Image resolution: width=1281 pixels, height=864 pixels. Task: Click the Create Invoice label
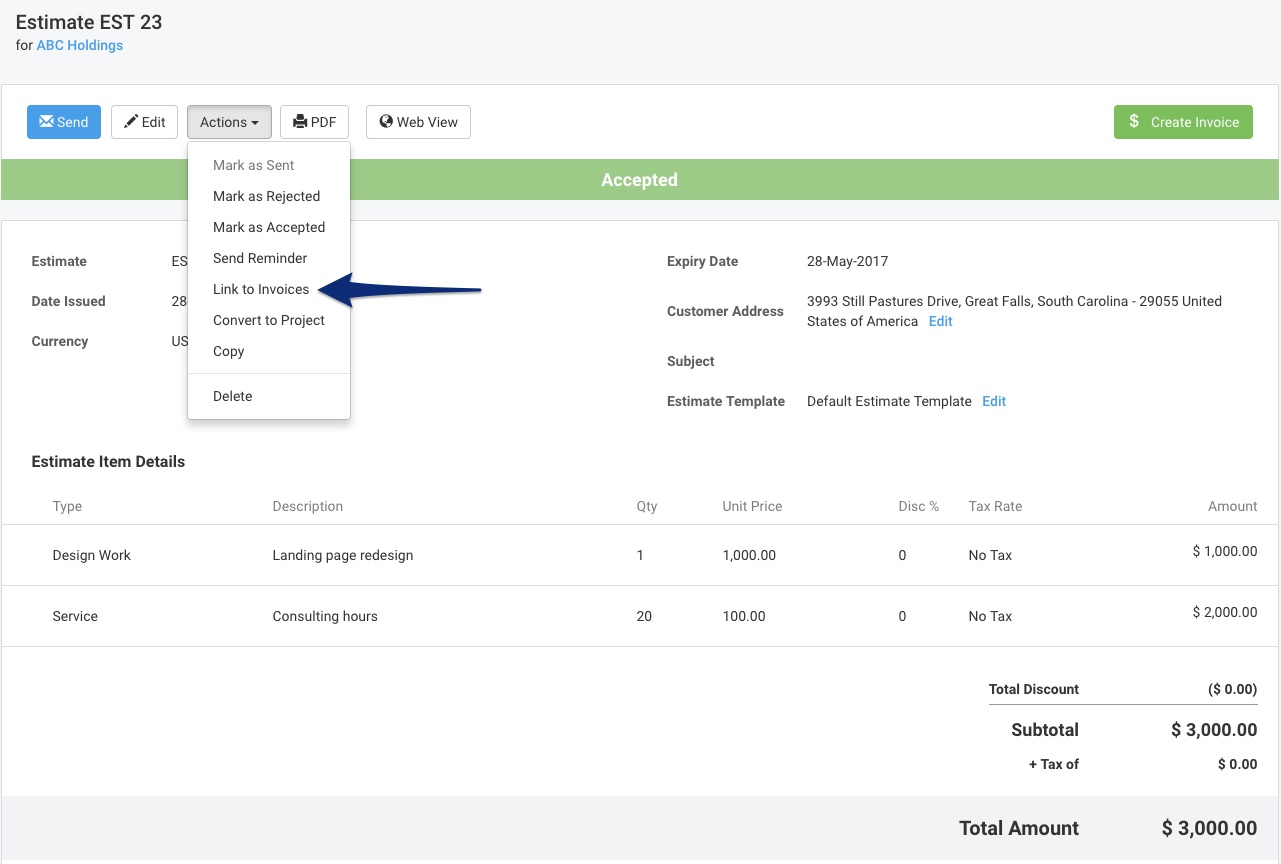click(1195, 122)
